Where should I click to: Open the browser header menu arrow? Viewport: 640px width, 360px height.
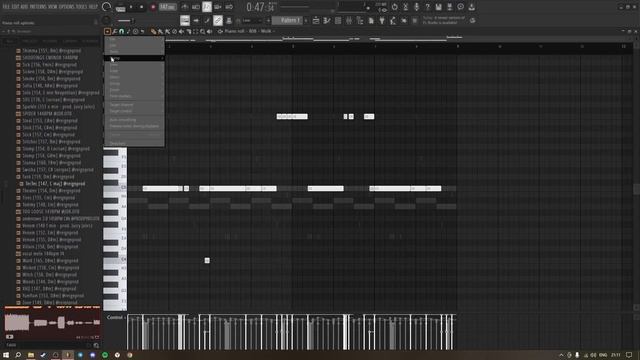pyautogui.click(x=4, y=31)
